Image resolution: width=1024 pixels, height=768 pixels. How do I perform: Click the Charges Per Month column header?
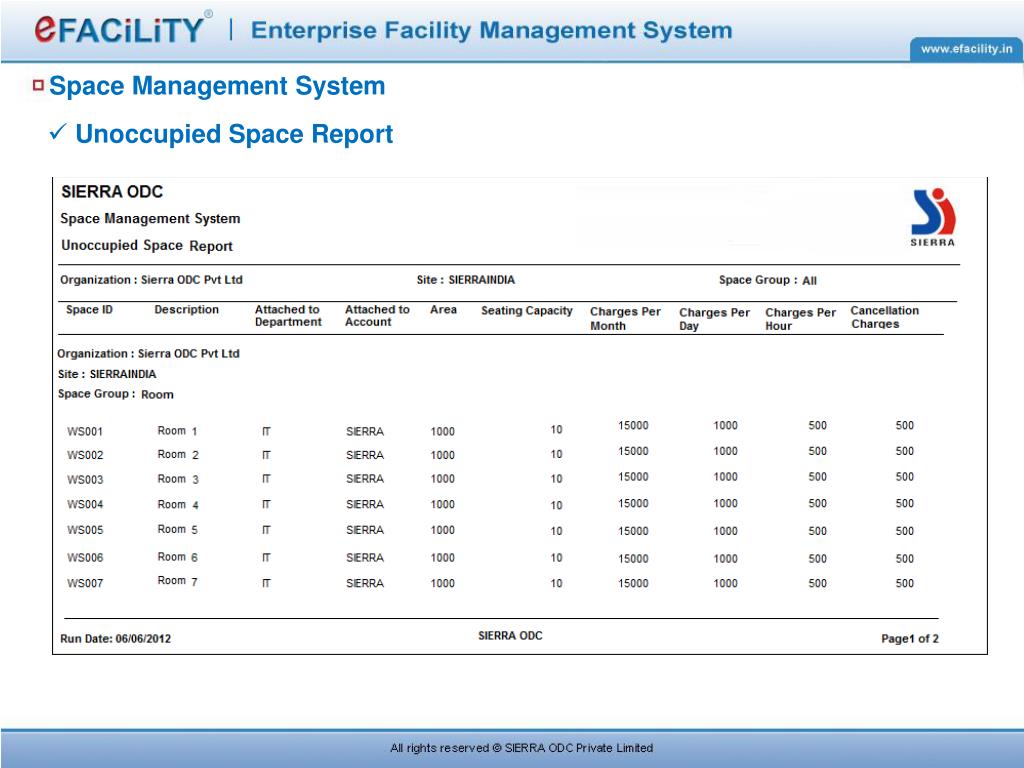pyautogui.click(x=625, y=318)
